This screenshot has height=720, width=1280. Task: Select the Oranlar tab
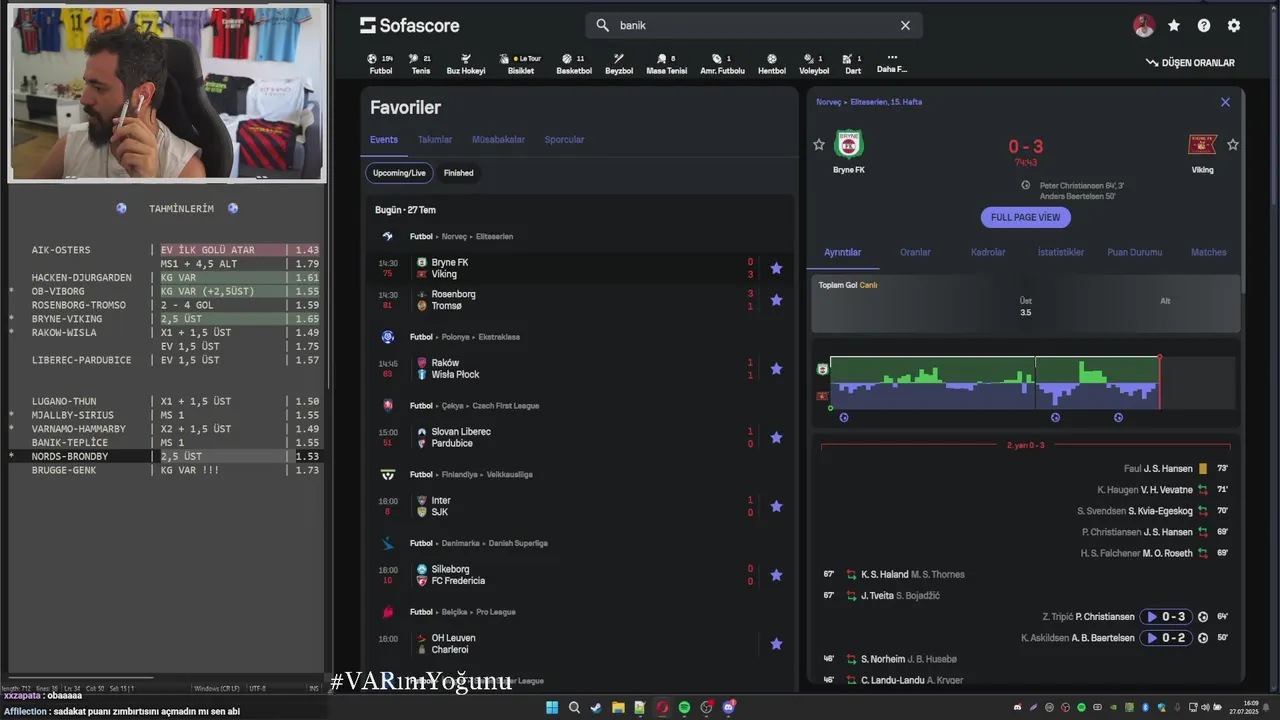coord(915,253)
